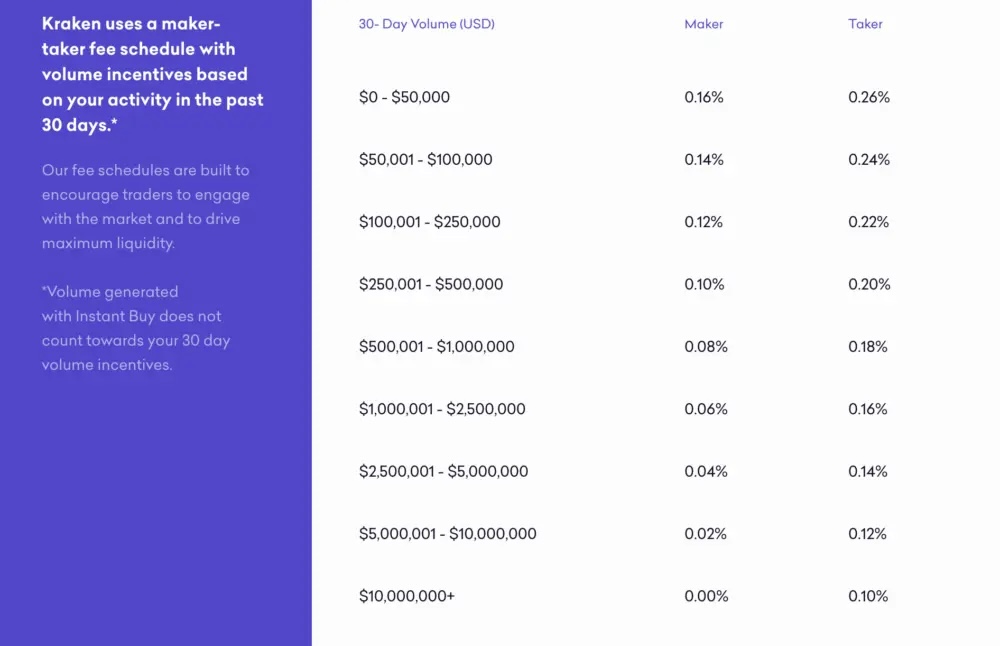
Task: Click the Taker column header
Action: (865, 24)
